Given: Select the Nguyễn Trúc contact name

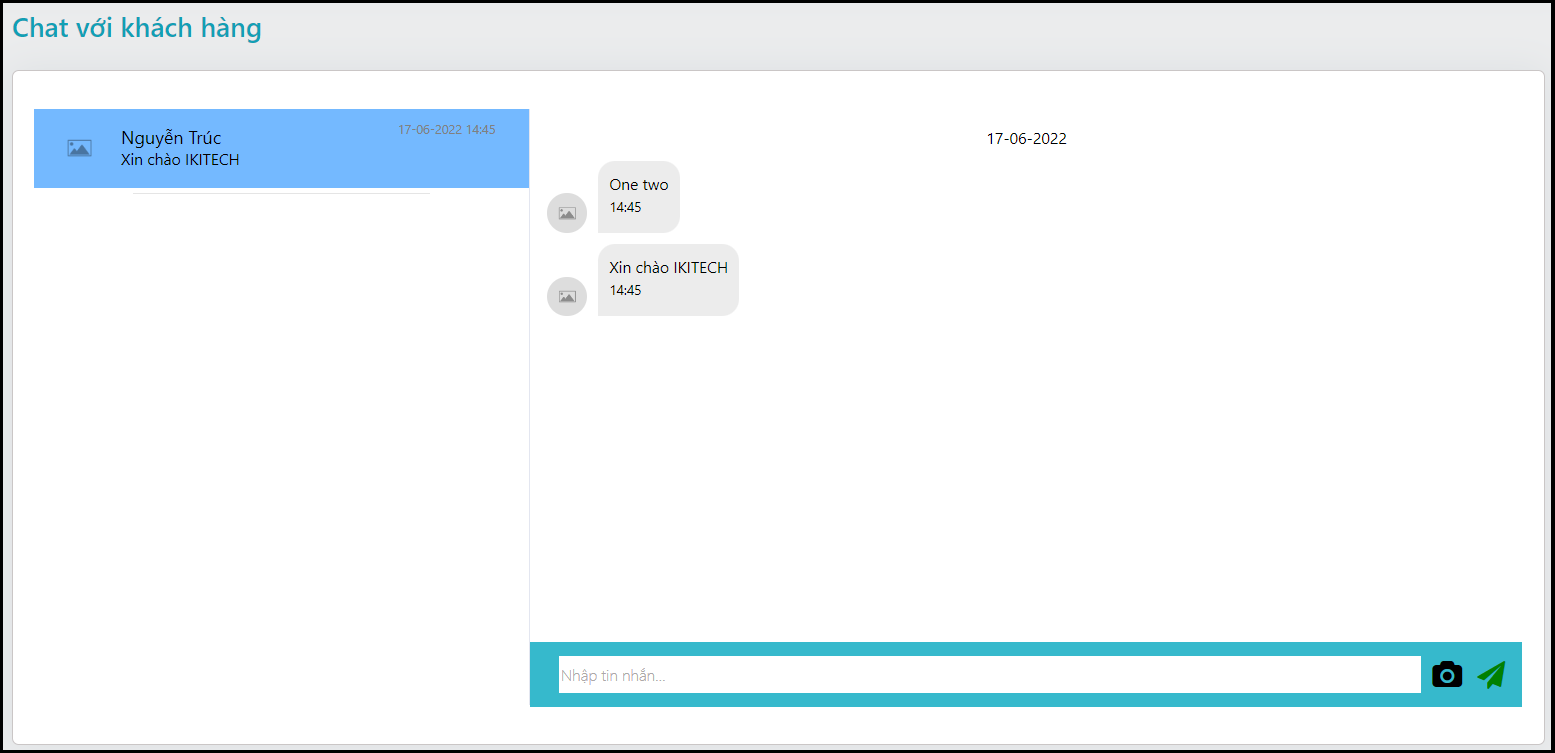Looking at the screenshot, I should pos(171,138).
